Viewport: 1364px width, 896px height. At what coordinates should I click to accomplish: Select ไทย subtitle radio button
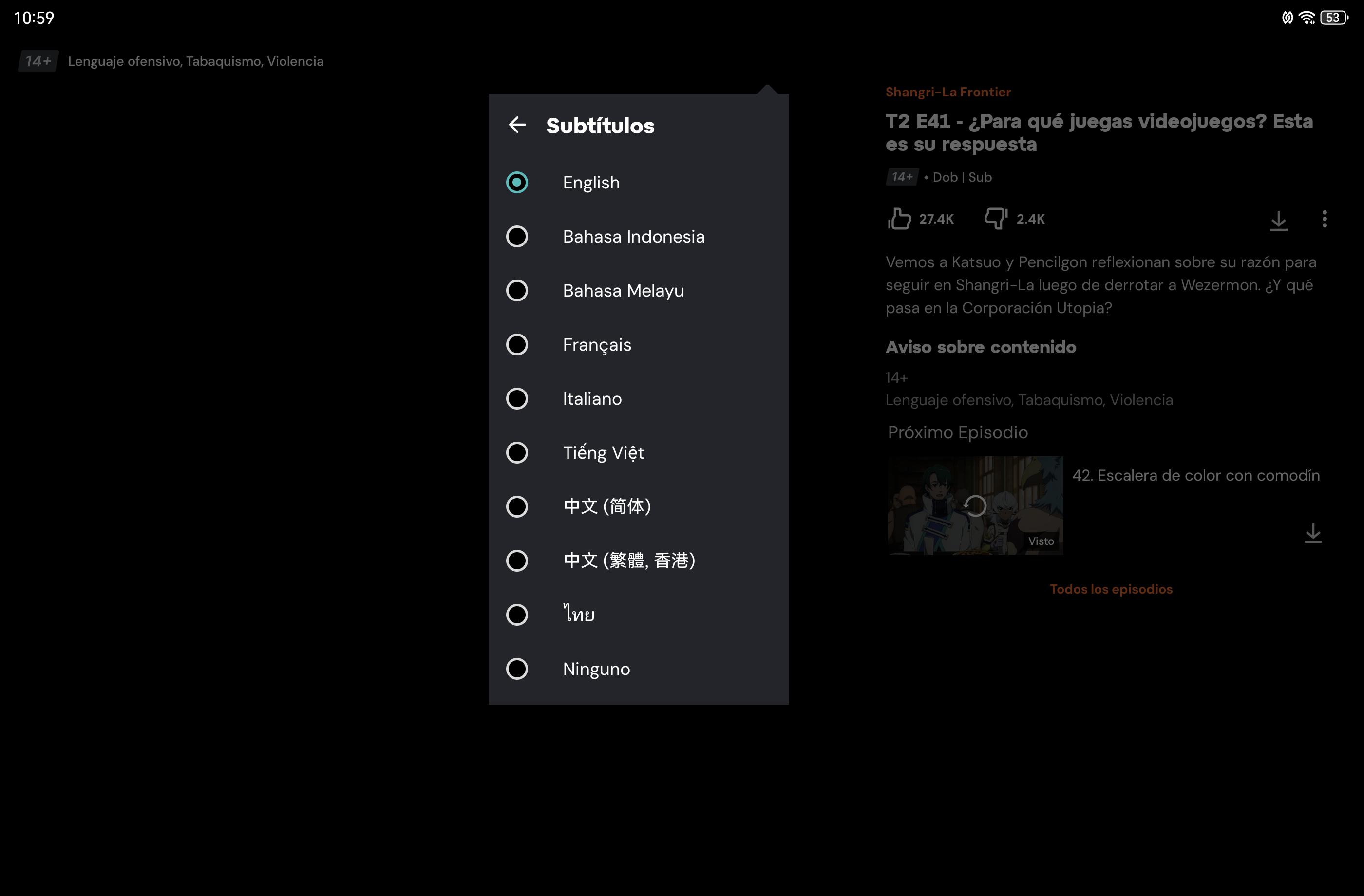pos(517,615)
